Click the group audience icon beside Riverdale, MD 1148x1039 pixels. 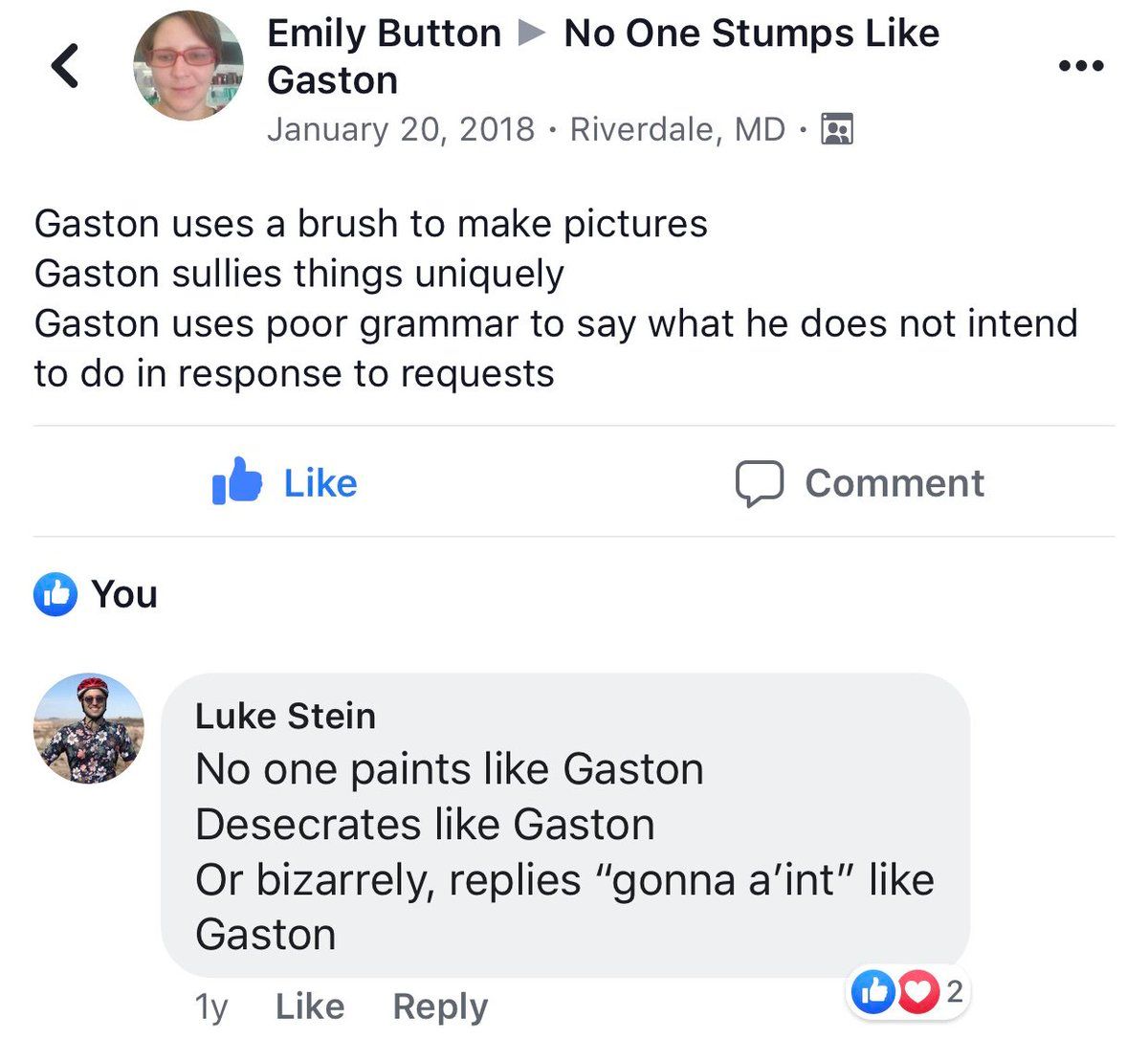click(x=837, y=128)
